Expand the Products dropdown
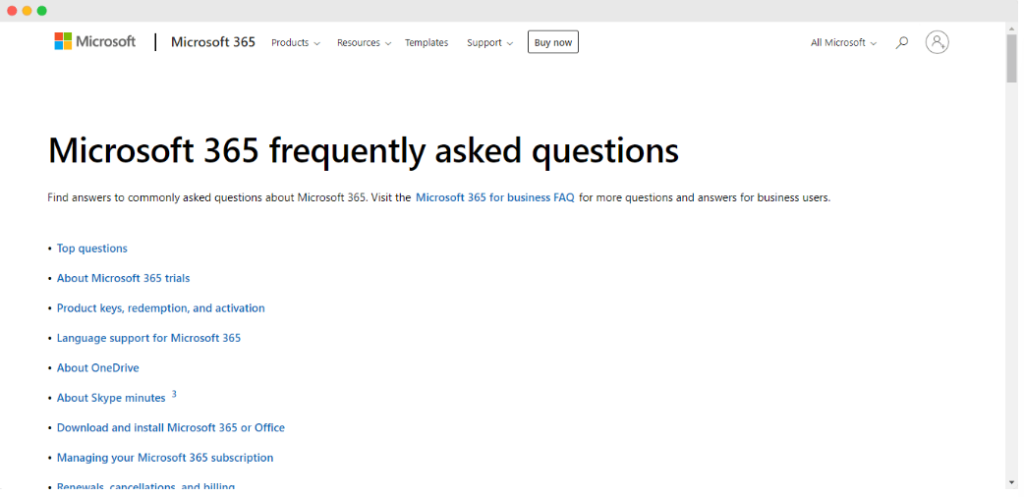The width and height of the screenshot is (1024, 497). (x=296, y=42)
